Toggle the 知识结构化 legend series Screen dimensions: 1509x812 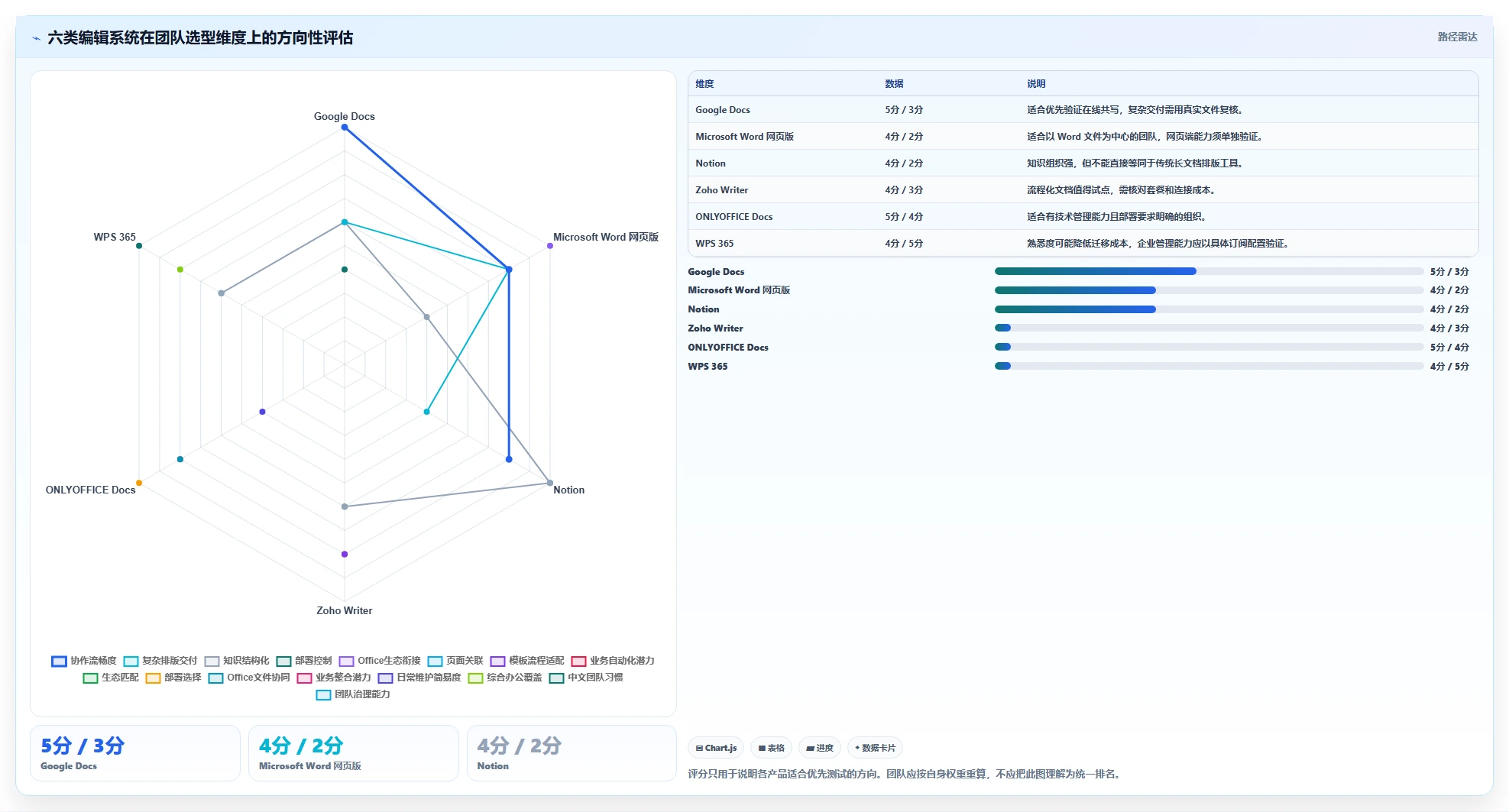(x=237, y=661)
